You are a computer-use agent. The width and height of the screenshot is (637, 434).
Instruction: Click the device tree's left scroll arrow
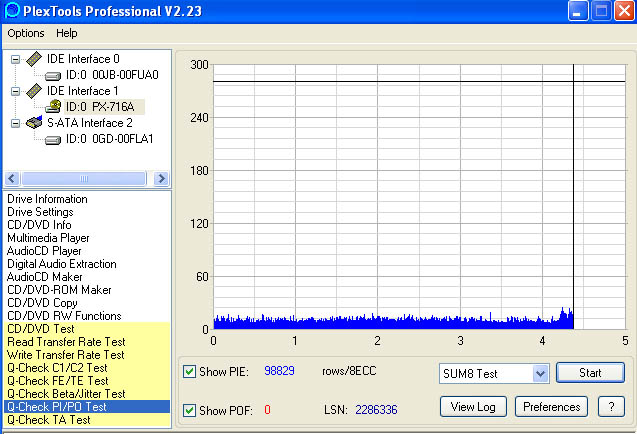click(x=12, y=178)
